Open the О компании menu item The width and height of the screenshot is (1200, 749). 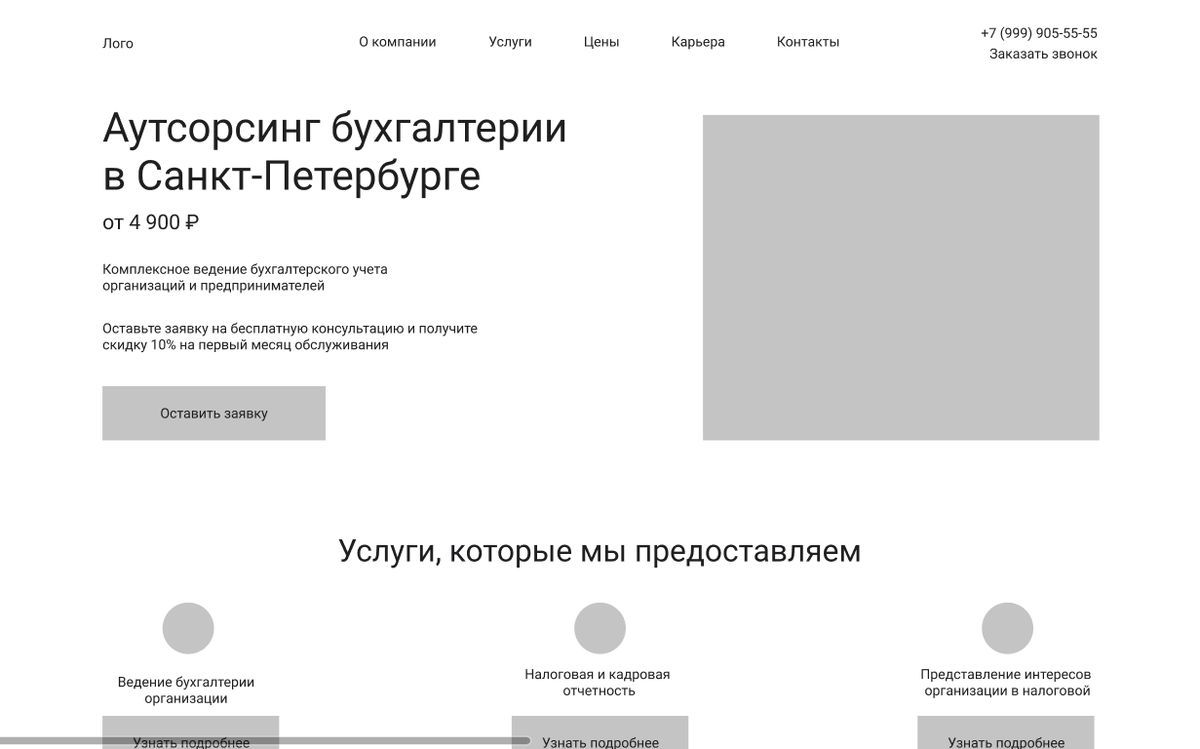point(397,42)
